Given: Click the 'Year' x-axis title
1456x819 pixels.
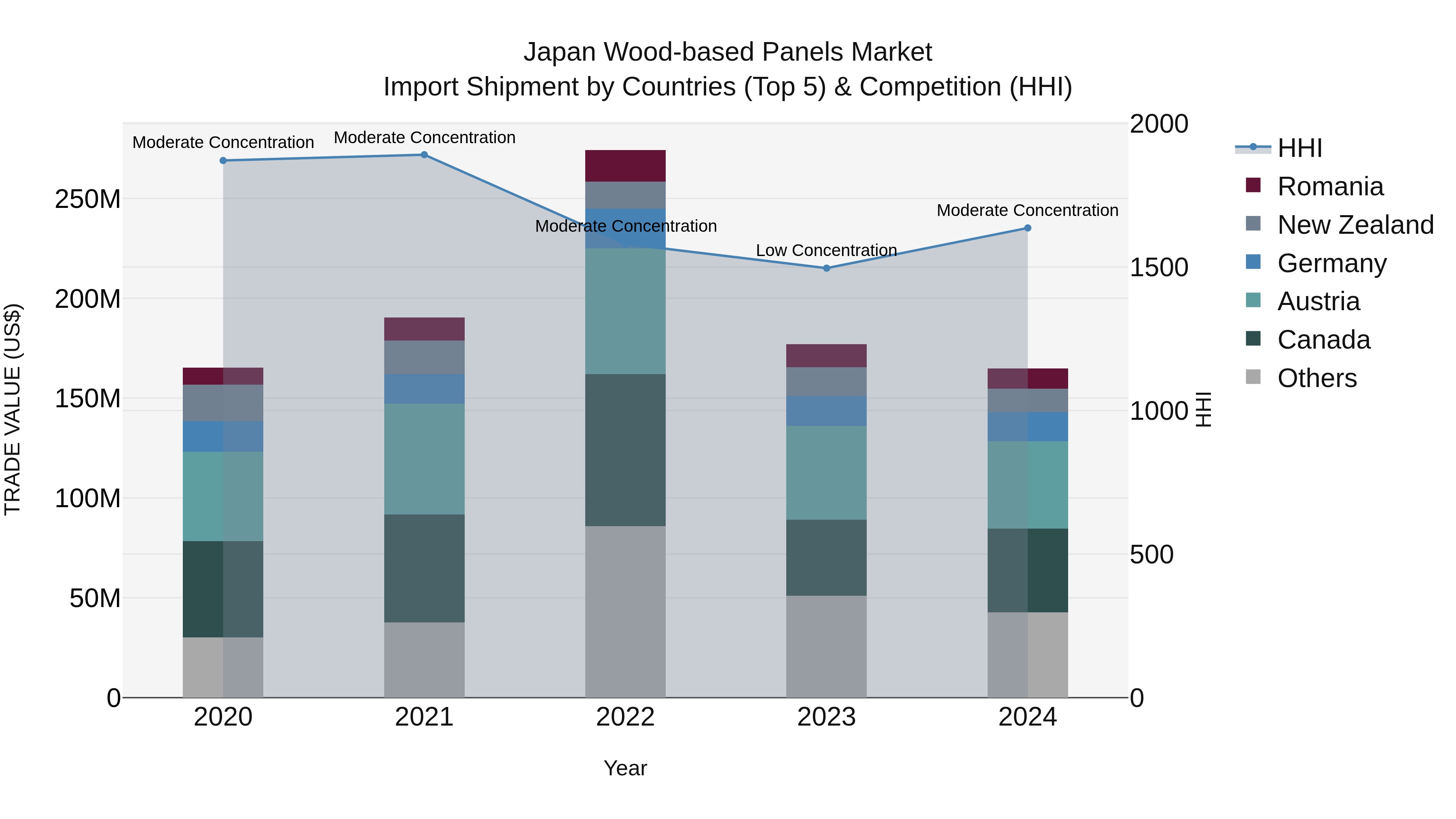Looking at the screenshot, I should click(625, 768).
